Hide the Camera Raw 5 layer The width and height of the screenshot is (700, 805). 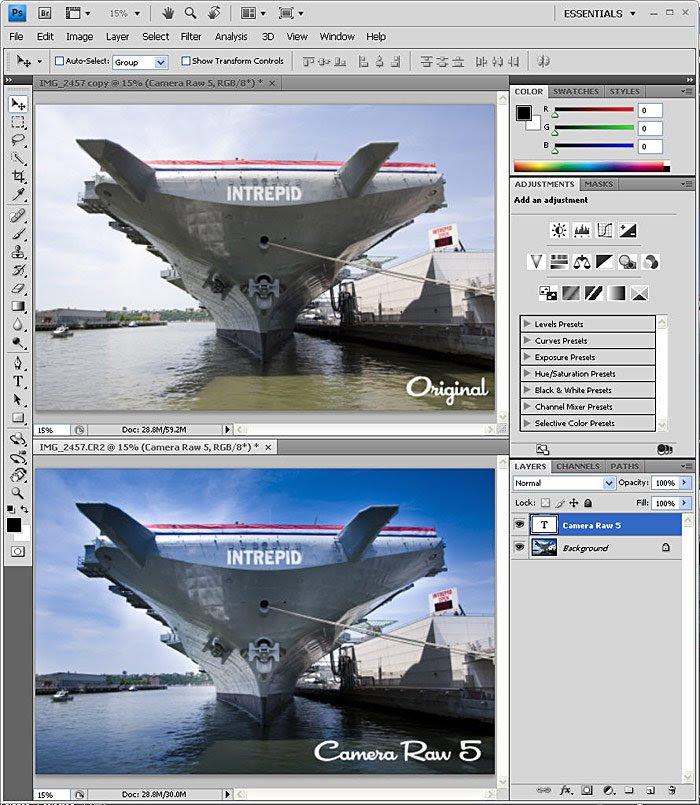click(519, 525)
